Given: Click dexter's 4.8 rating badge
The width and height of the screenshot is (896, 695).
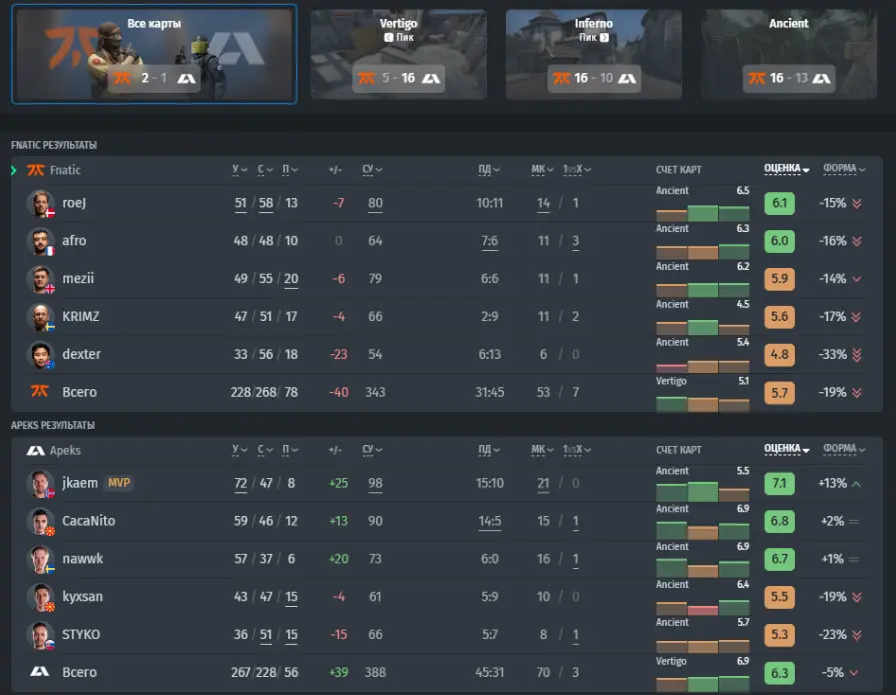Looking at the screenshot, I should click(x=779, y=354).
